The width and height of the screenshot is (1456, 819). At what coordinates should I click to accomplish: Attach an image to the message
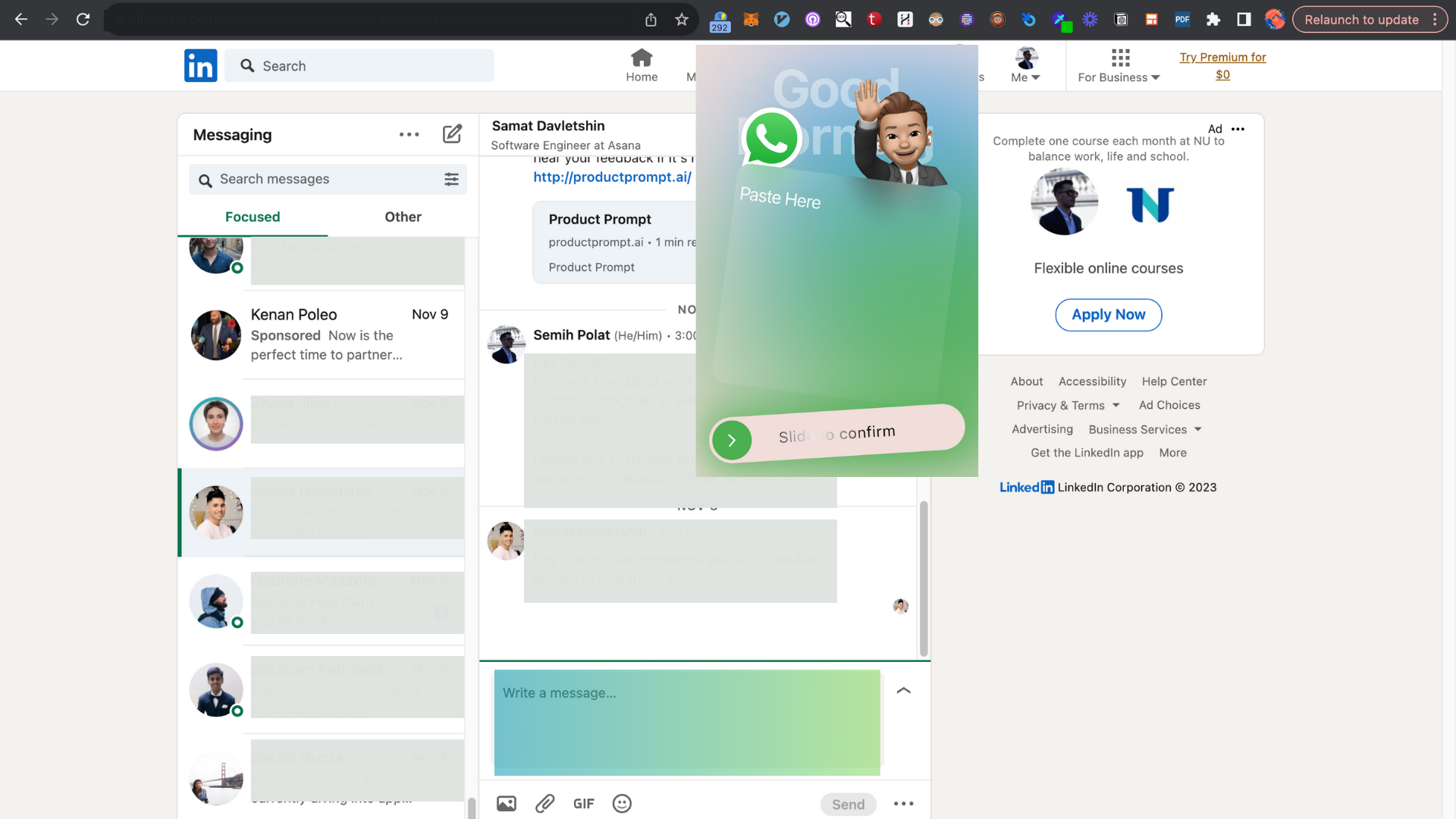(506, 804)
